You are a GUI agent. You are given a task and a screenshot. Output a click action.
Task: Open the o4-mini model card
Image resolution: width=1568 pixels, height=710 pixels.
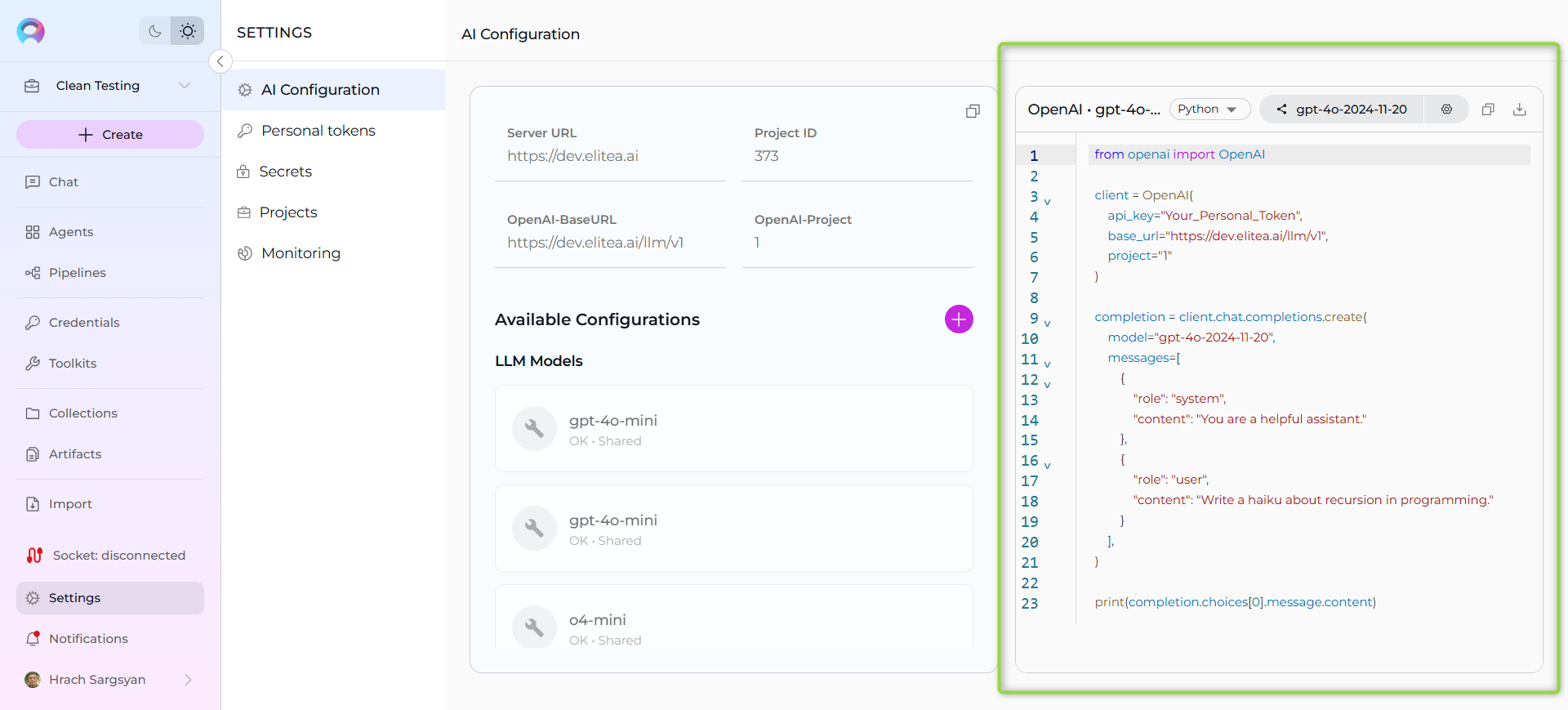click(x=733, y=618)
